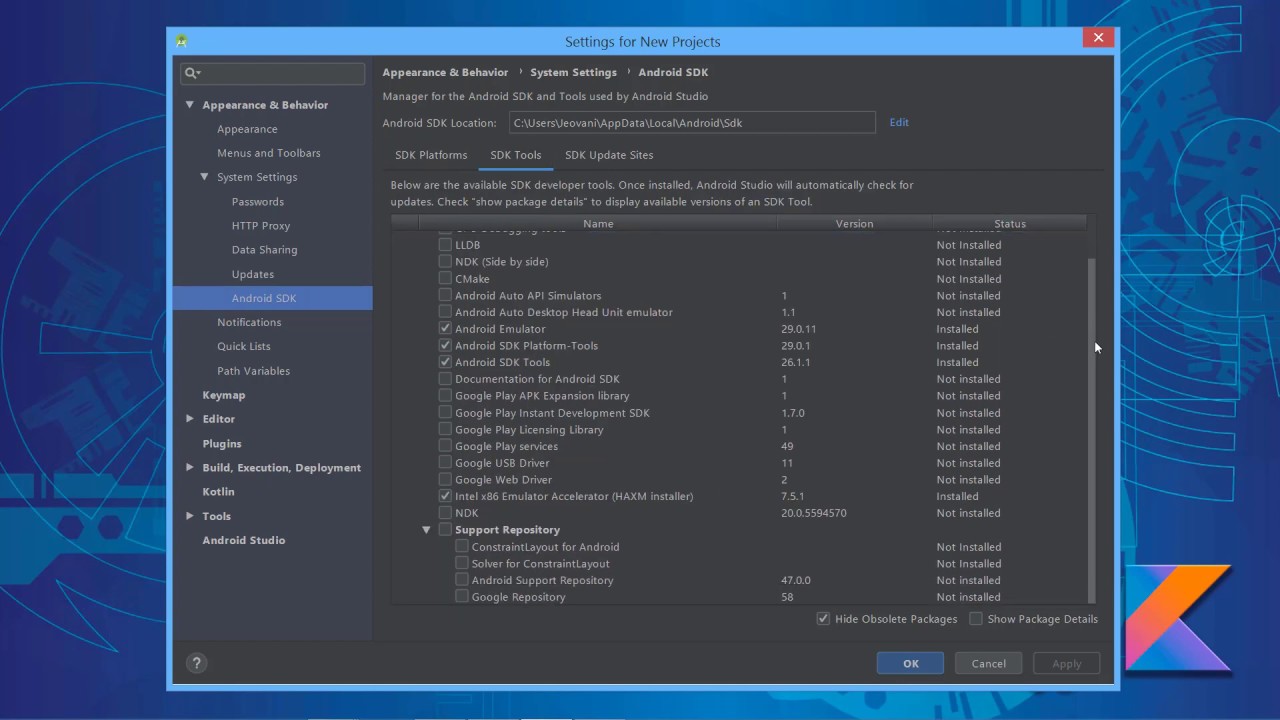Open Path Variables settings

click(253, 371)
